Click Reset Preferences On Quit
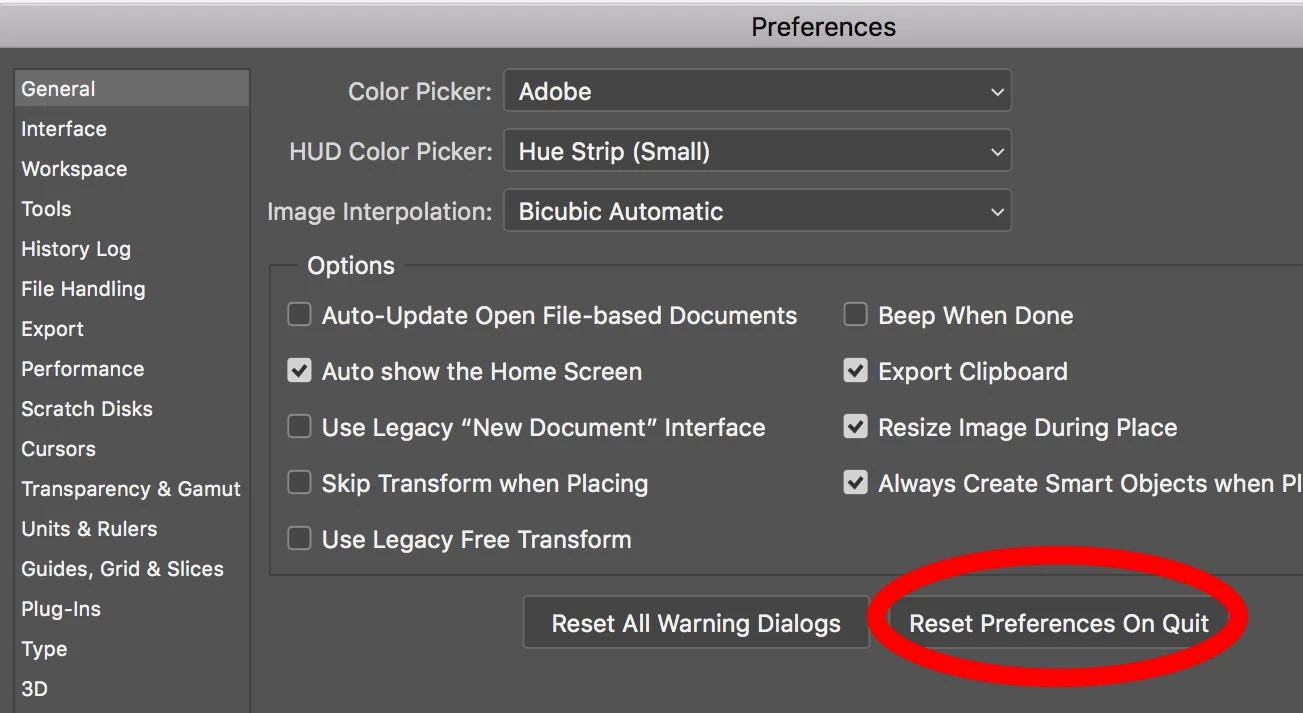Image resolution: width=1303 pixels, height=713 pixels. [1059, 623]
